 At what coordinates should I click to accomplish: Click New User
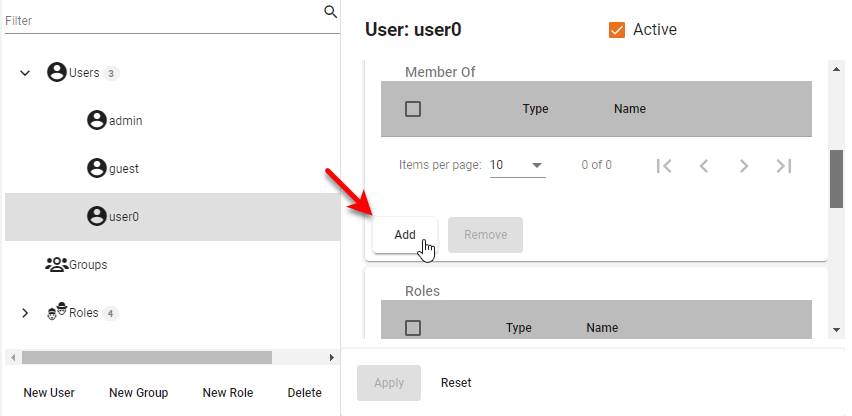coord(49,393)
